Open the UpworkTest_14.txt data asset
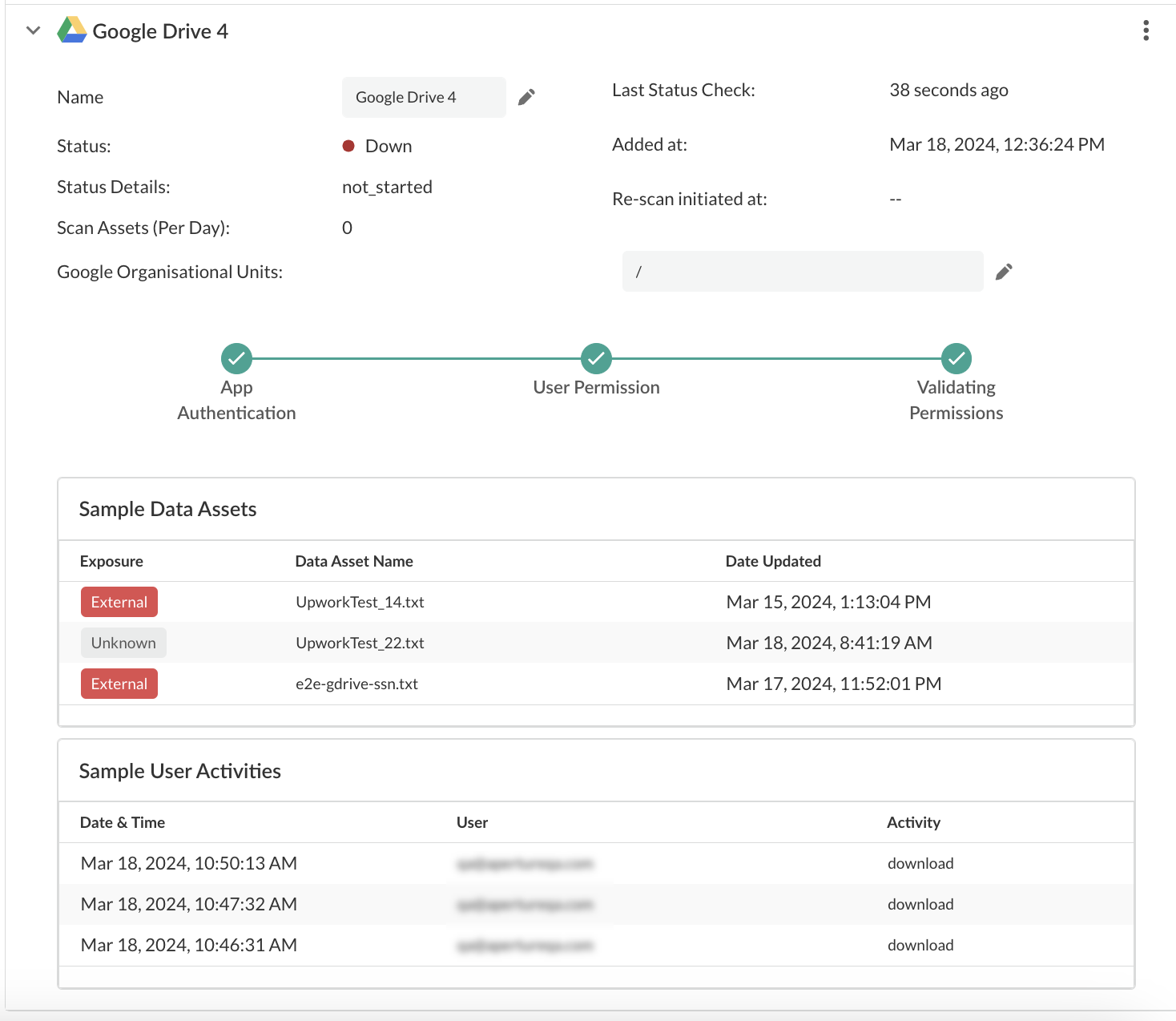The height and width of the screenshot is (1021, 1176). [x=360, y=603]
